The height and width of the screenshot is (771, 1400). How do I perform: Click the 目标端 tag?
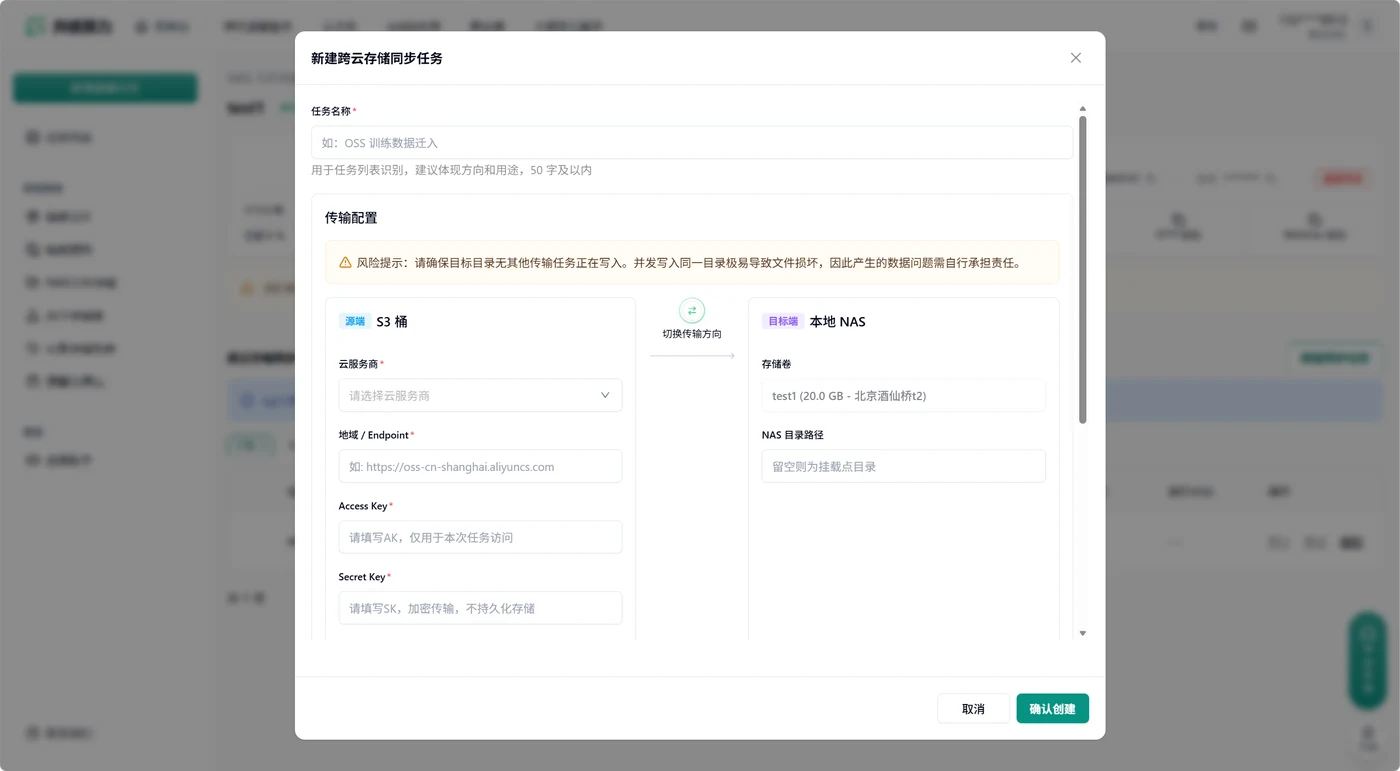(783, 321)
